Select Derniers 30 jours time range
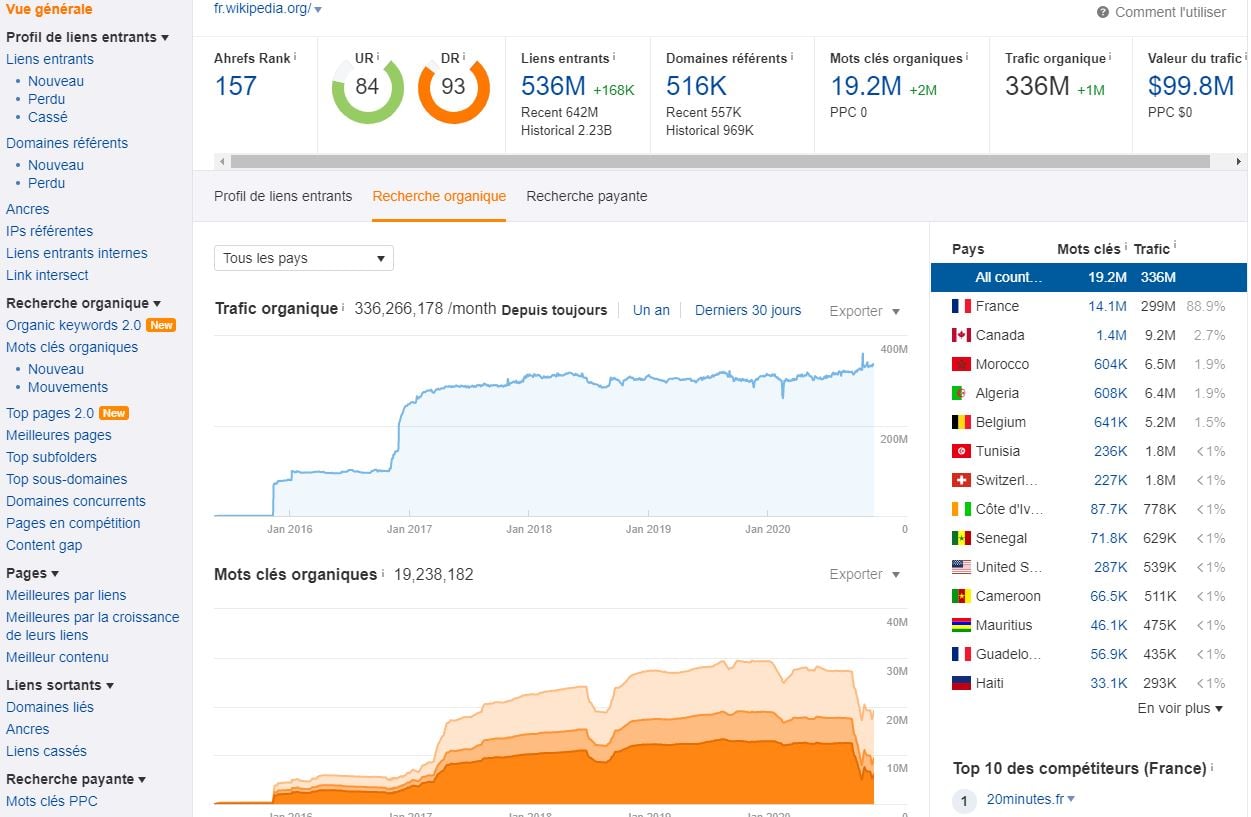Screen dimensions: 1251x817 coord(748,310)
